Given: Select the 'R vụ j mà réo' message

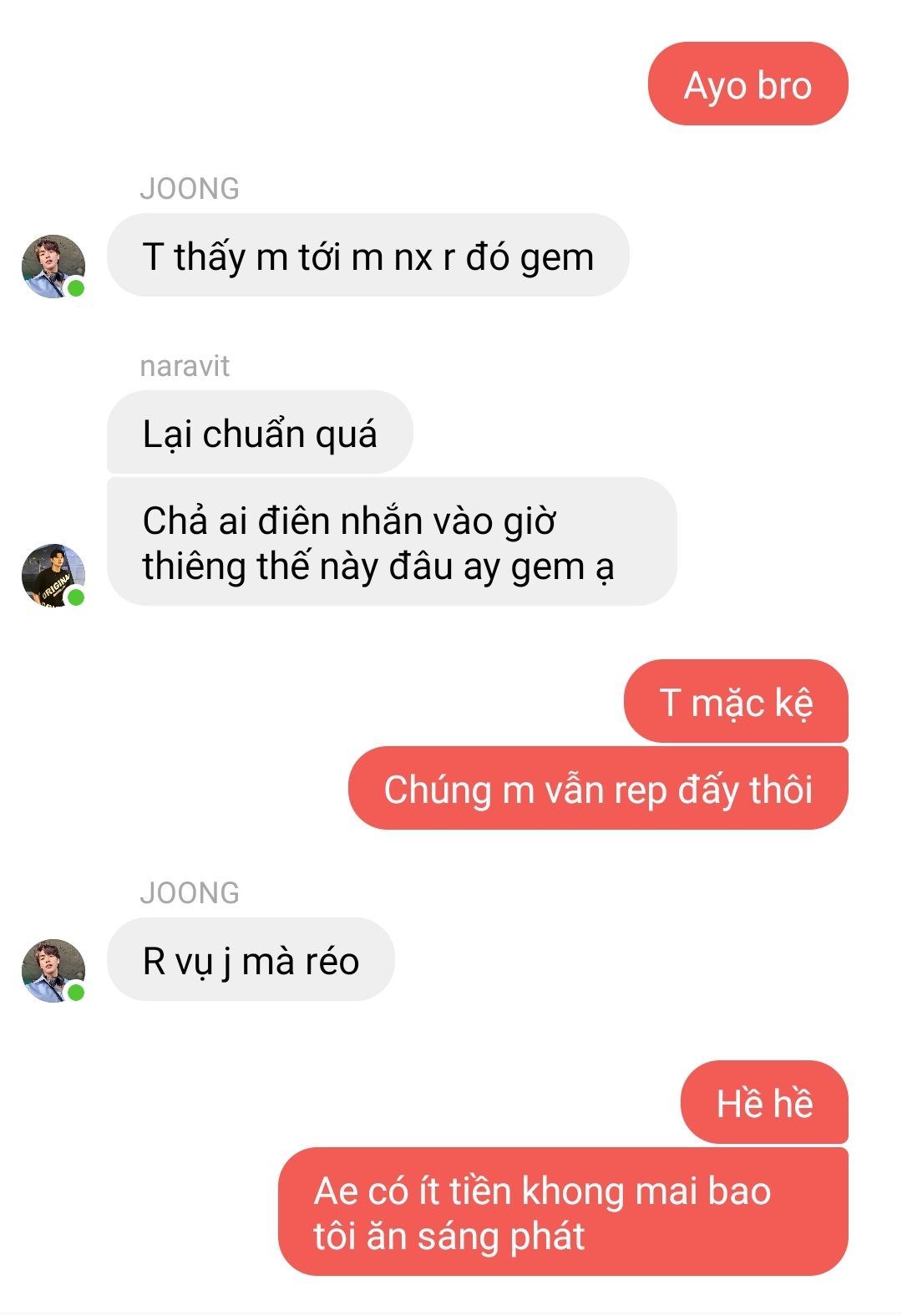Looking at the screenshot, I should 251,960.
